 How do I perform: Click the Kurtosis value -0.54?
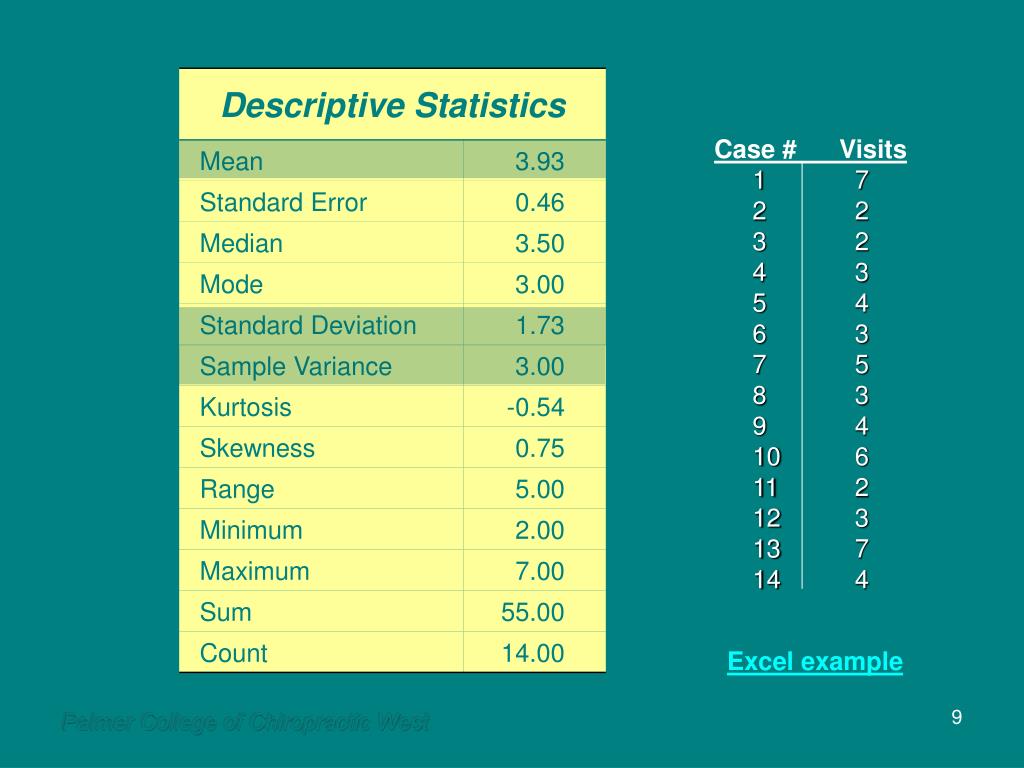tap(536, 408)
